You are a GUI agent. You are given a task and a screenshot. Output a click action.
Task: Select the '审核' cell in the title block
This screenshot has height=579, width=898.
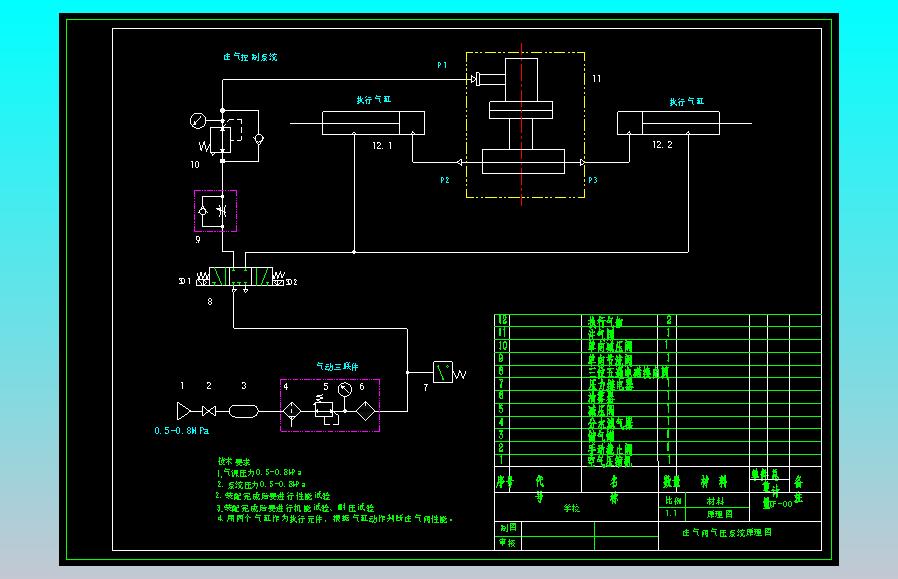(x=507, y=542)
